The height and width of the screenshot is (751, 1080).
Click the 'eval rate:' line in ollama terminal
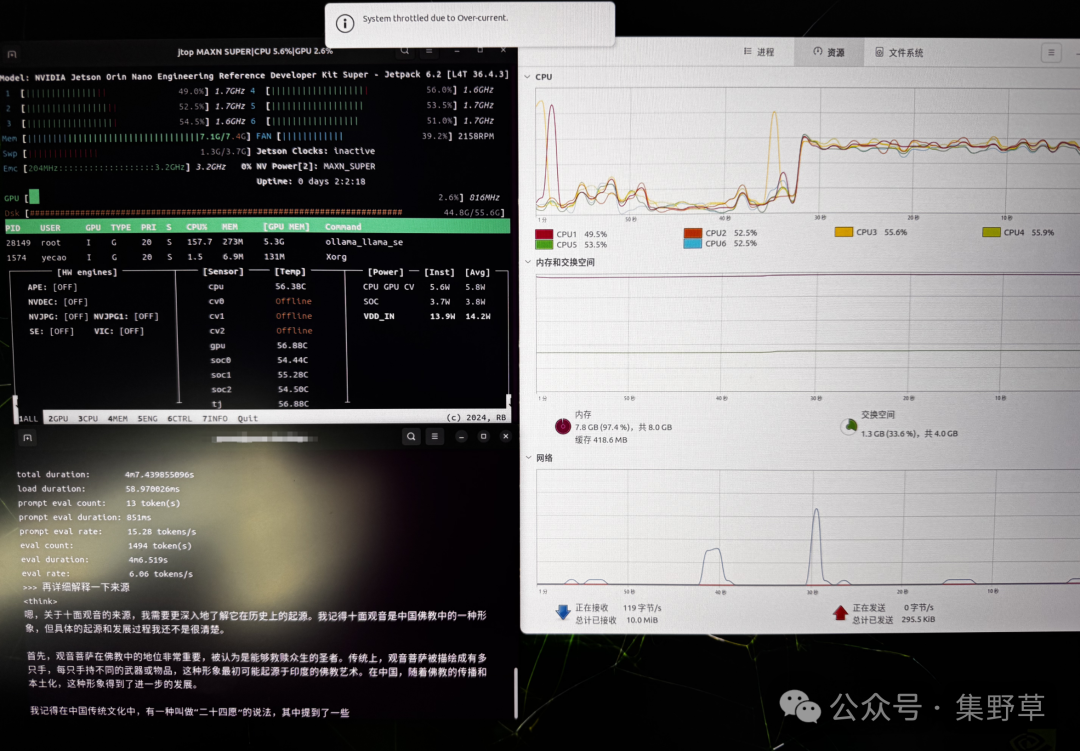coord(107,573)
